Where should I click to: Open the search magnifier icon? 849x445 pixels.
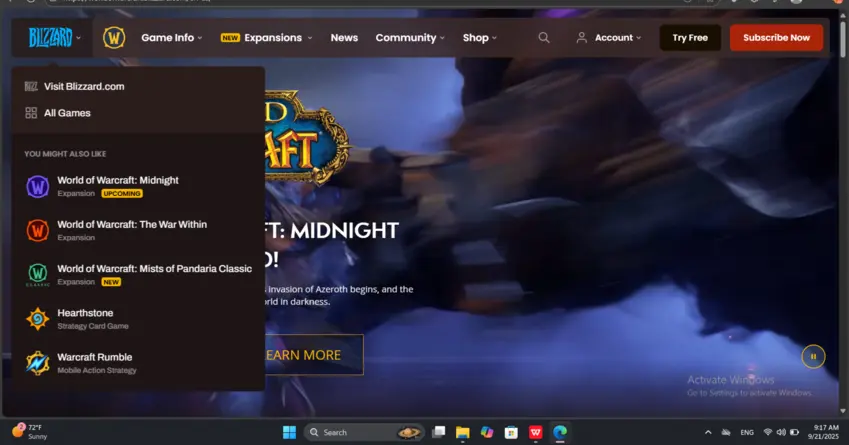click(544, 38)
